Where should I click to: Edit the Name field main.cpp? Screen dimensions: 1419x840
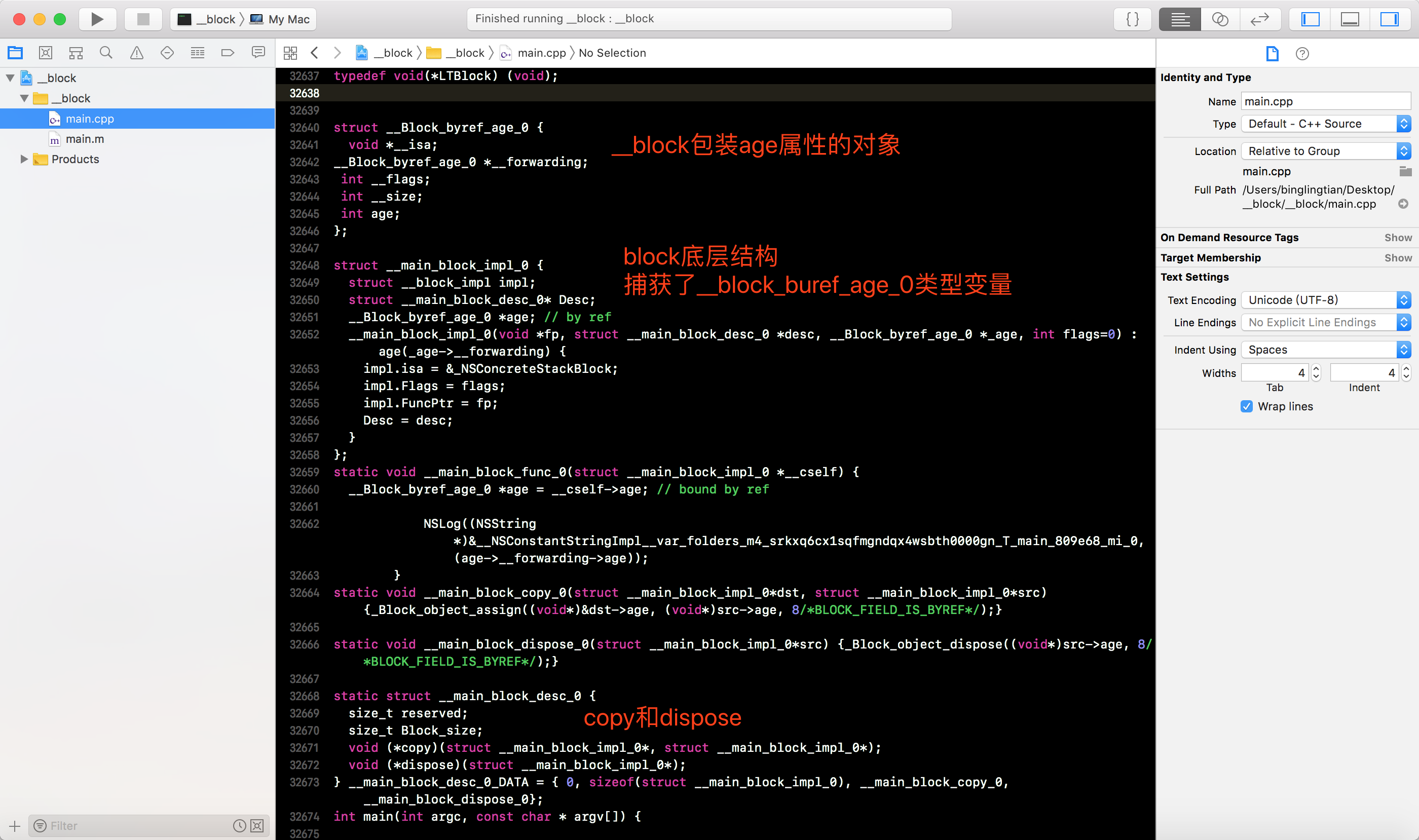coord(1326,101)
